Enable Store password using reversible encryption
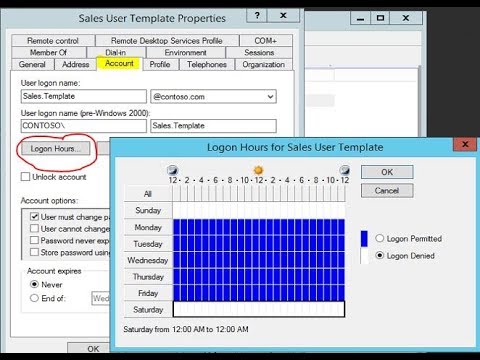The width and height of the screenshot is (480, 360). coord(34,252)
